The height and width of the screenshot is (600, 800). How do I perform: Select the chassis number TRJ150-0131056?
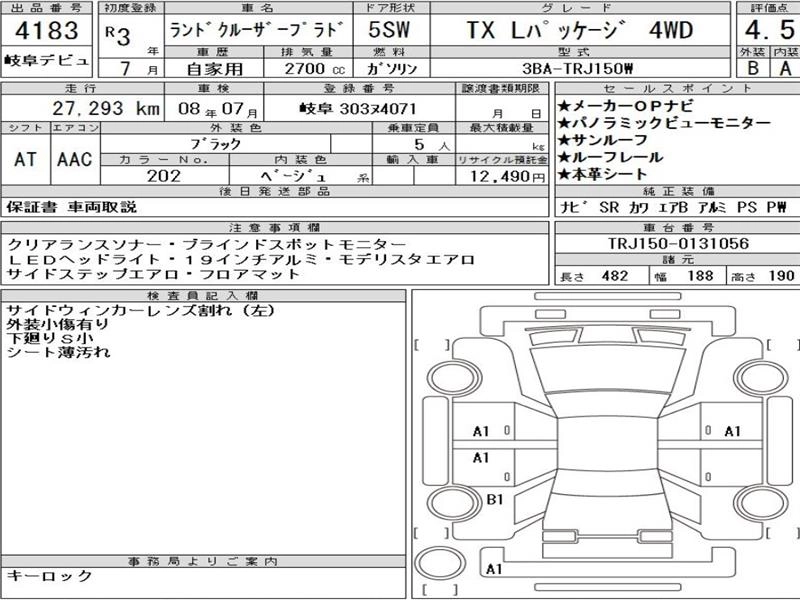point(678,243)
